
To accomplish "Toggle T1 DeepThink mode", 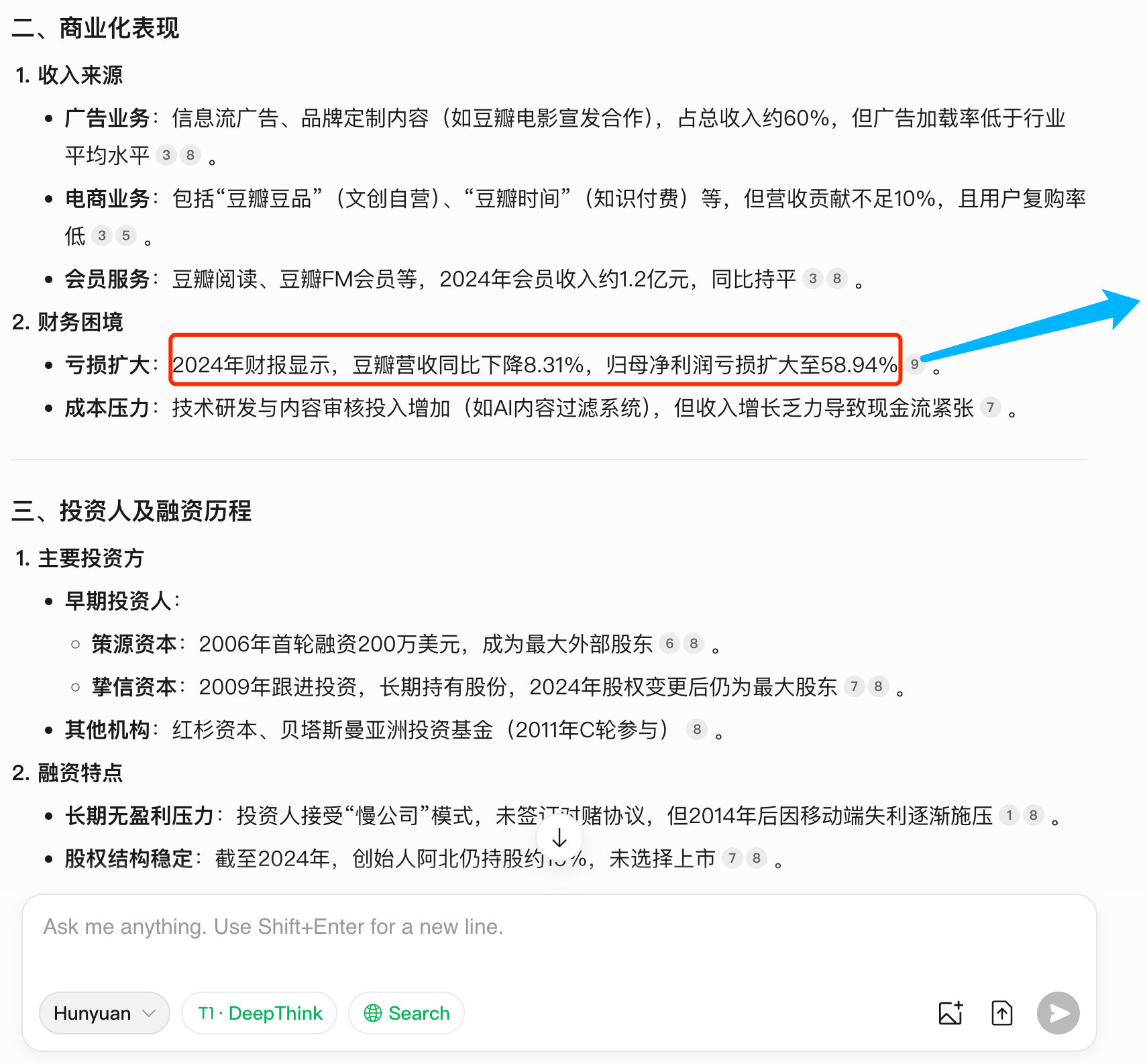I will pos(259,1013).
